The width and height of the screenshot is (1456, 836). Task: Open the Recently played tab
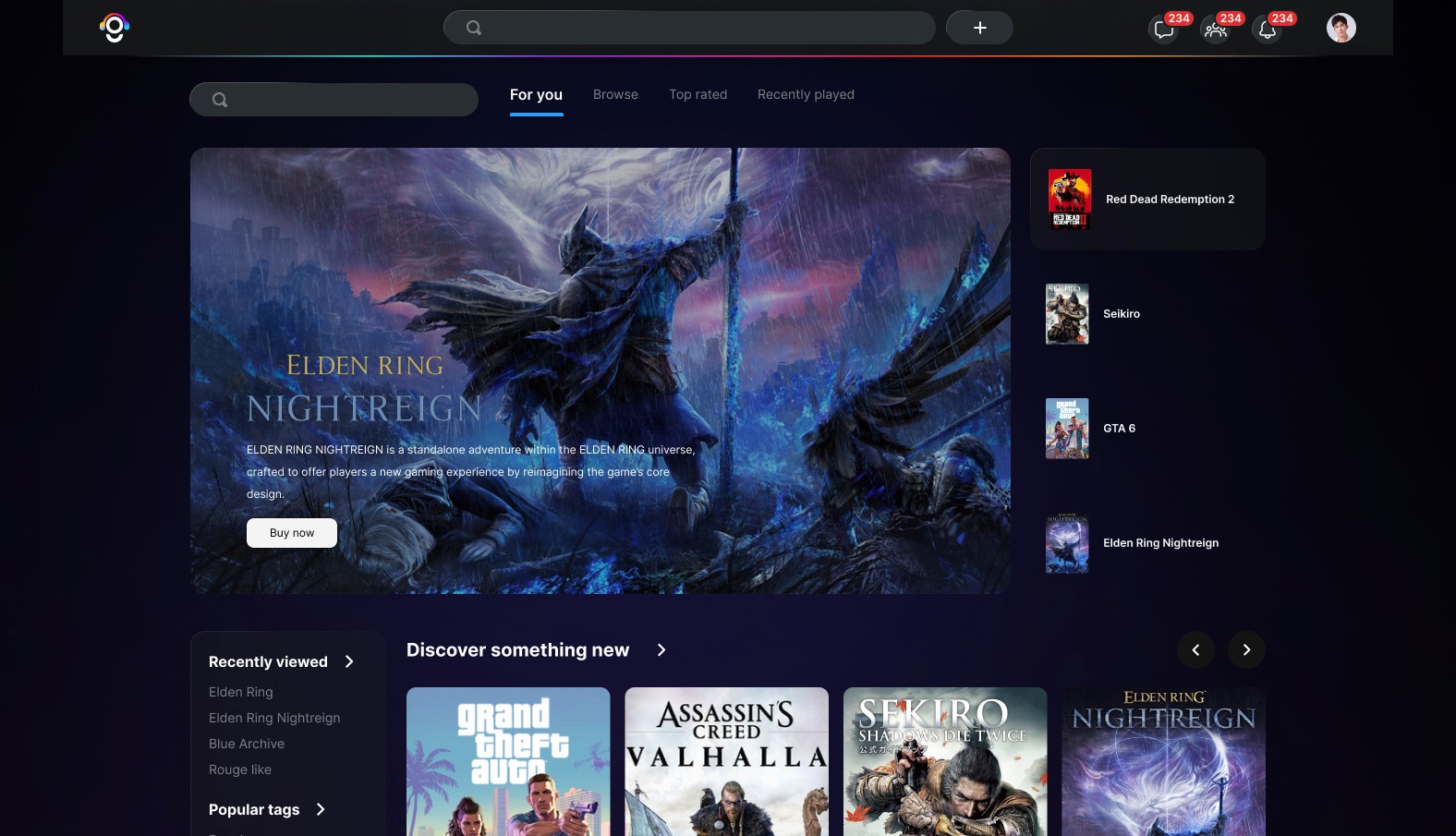[x=806, y=94]
